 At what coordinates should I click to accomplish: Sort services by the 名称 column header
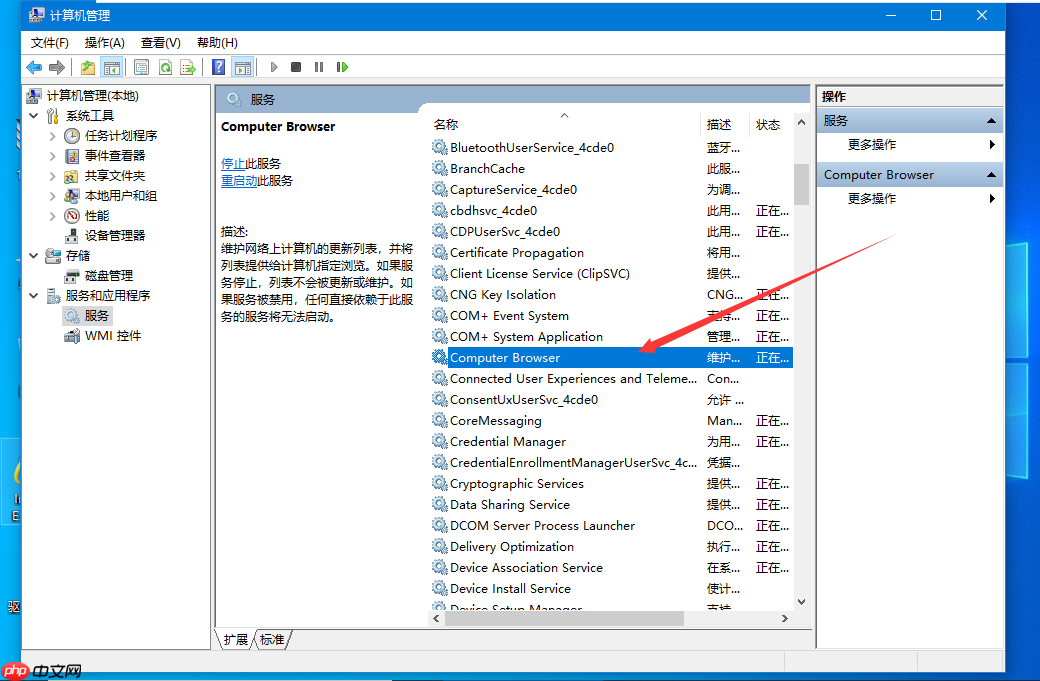445,124
